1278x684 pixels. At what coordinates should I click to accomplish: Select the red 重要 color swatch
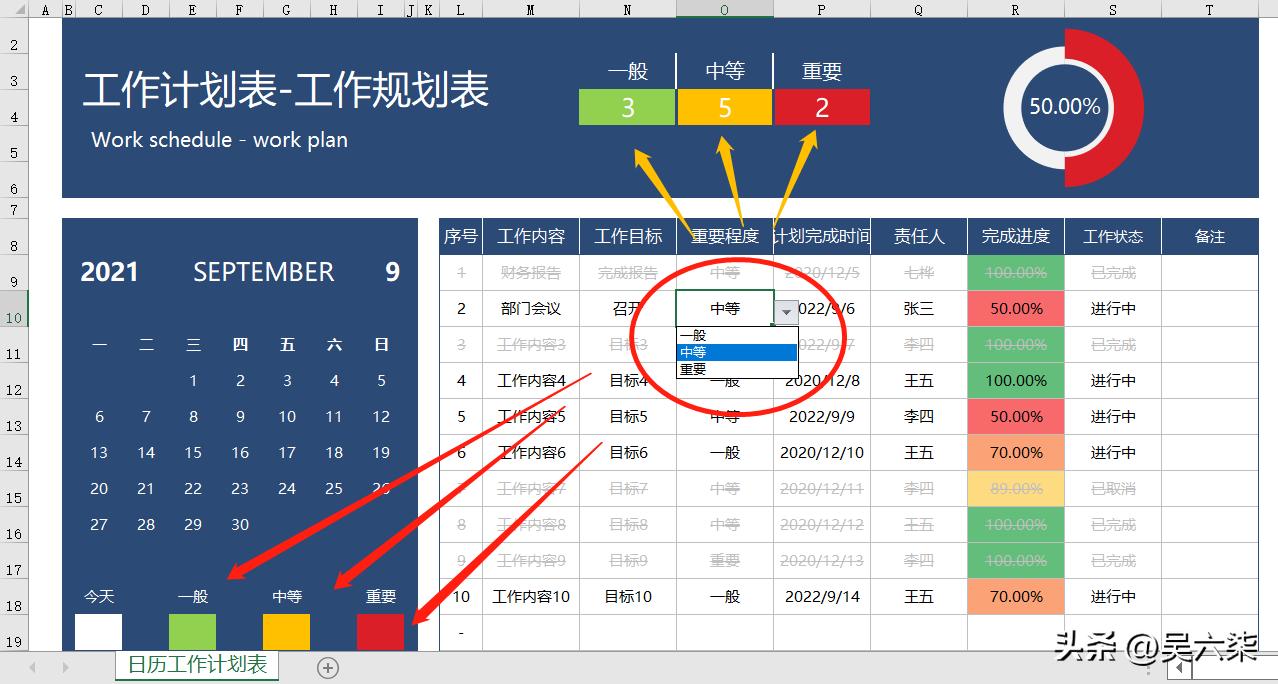click(x=381, y=632)
